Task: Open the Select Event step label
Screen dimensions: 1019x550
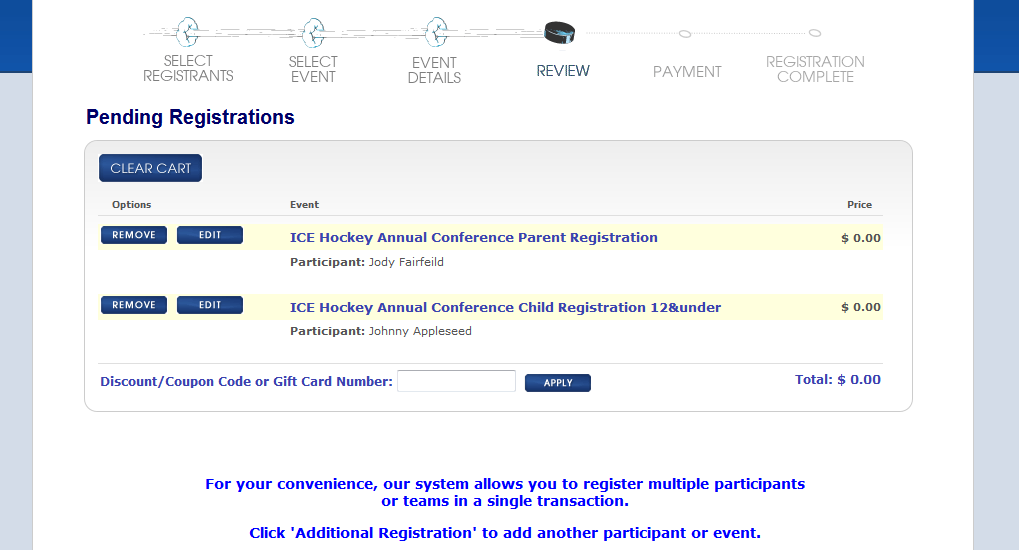Action: pos(313,69)
